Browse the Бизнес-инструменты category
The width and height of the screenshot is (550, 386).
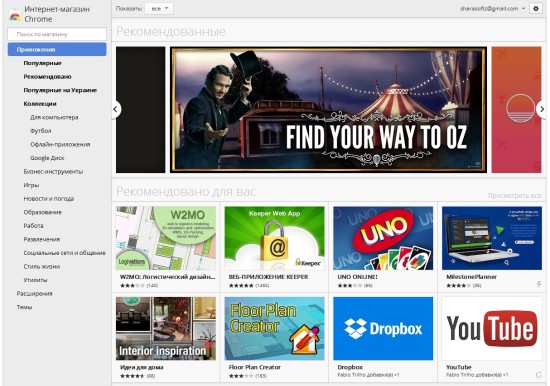[x=53, y=172]
